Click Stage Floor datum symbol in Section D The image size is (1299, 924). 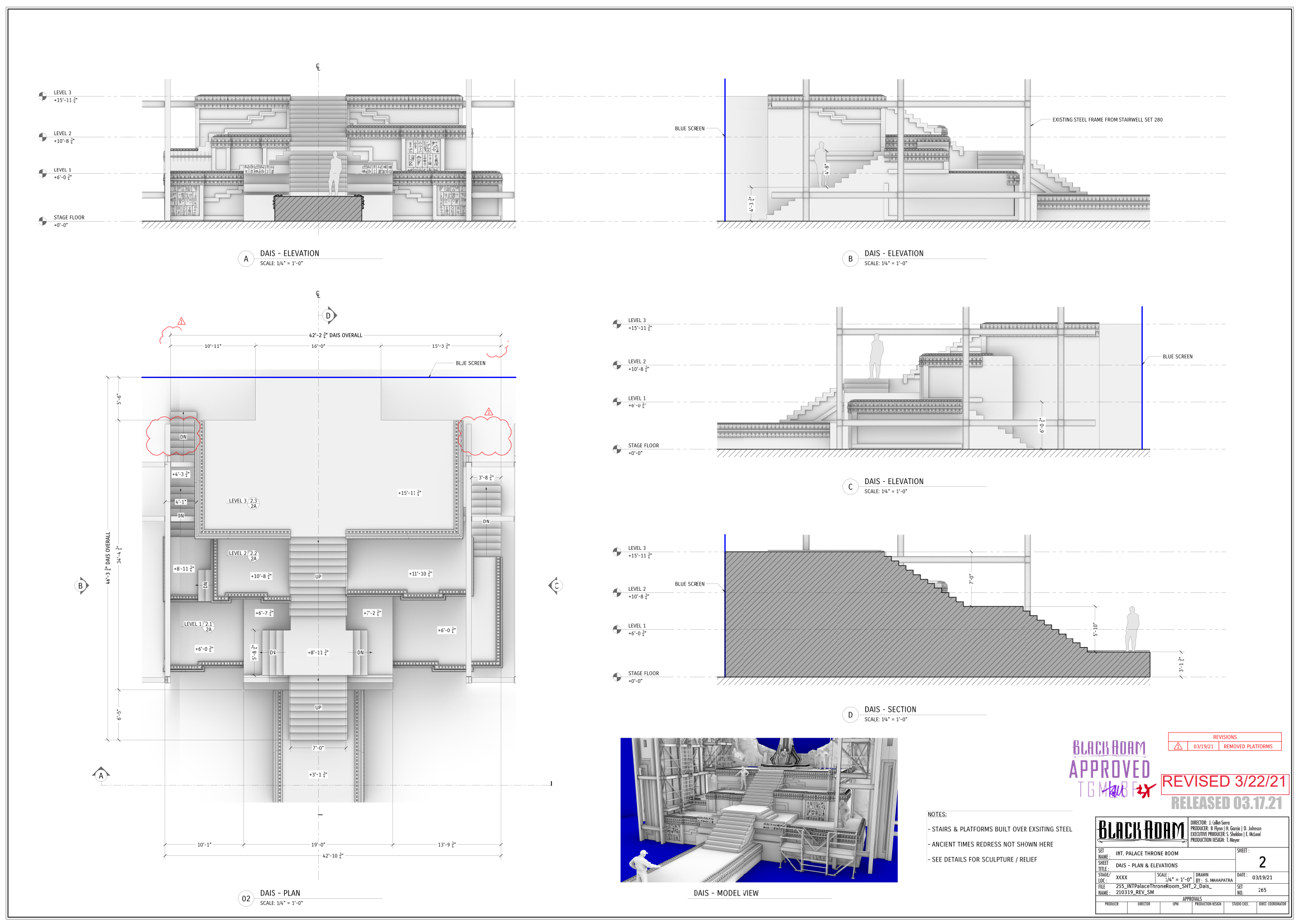point(617,677)
